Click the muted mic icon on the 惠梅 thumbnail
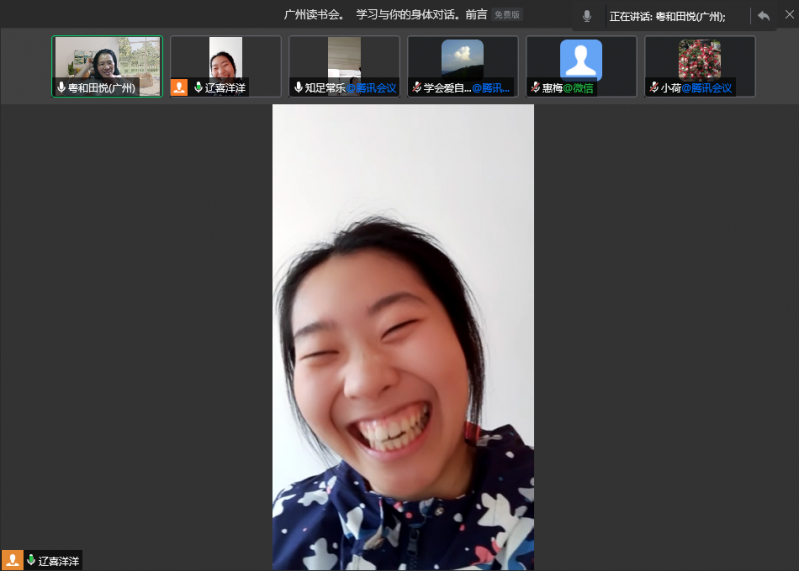This screenshot has height=571, width=799. [536, 88]
